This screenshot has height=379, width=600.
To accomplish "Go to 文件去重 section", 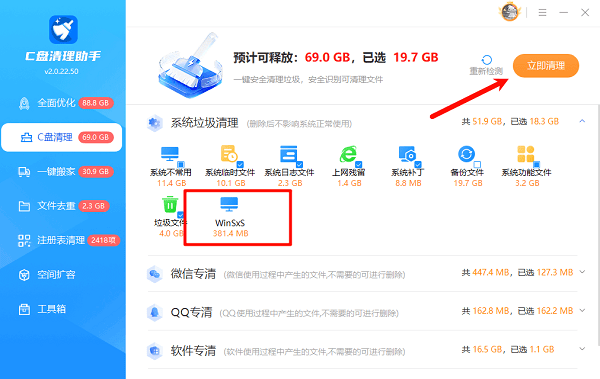I will (61, 206).
